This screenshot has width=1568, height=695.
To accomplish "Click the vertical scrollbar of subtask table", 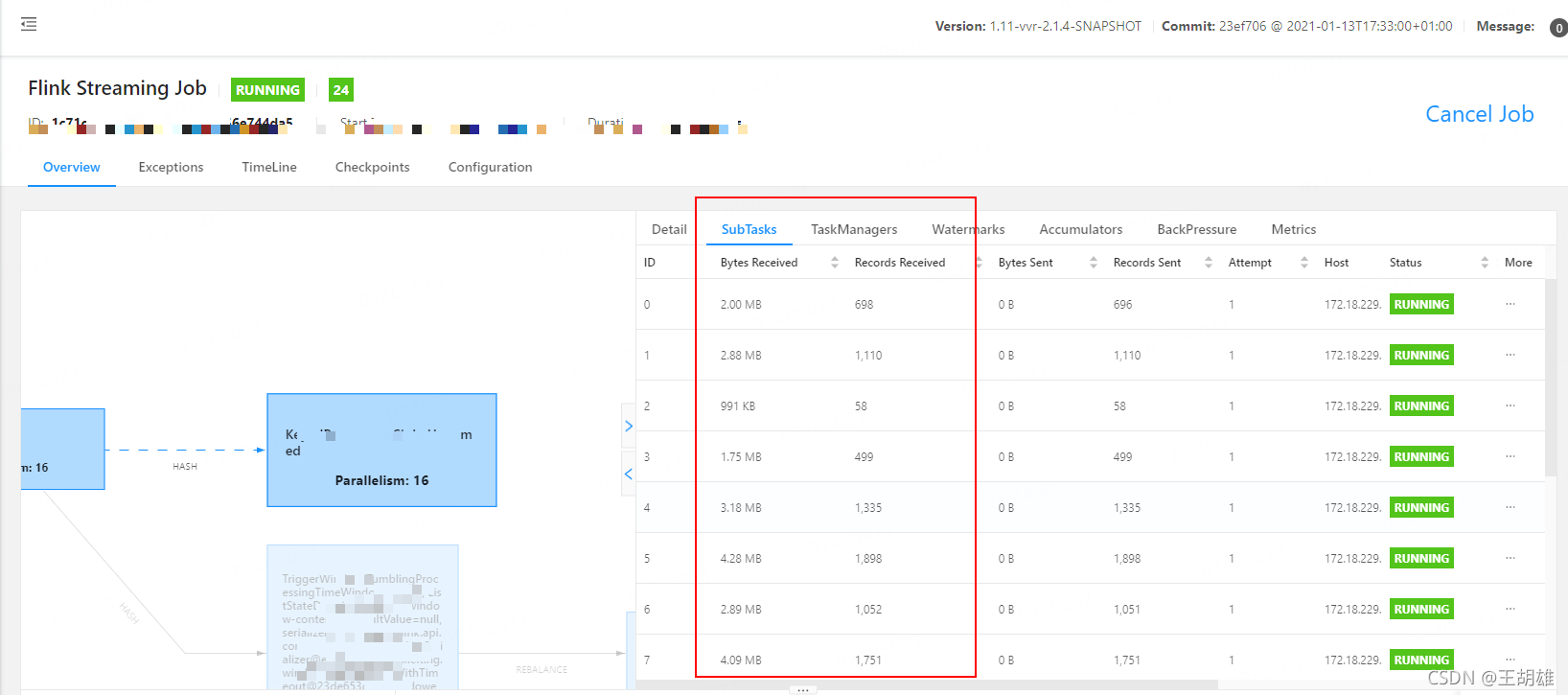I will [x=1551, y=378].
